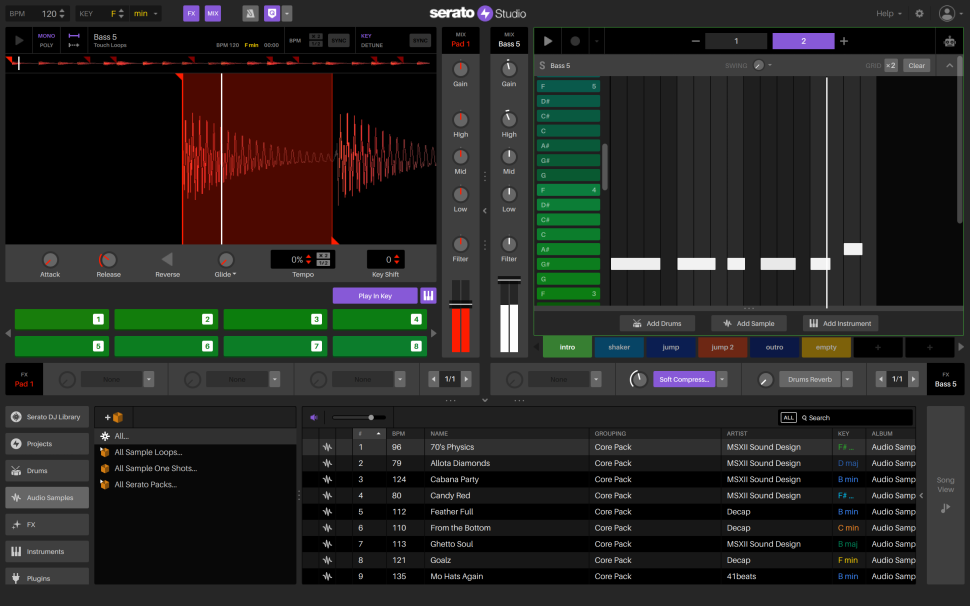The height and width of the screenshot is (606, 970).
Task: Click Add Drums button
Action: (657, 323)
